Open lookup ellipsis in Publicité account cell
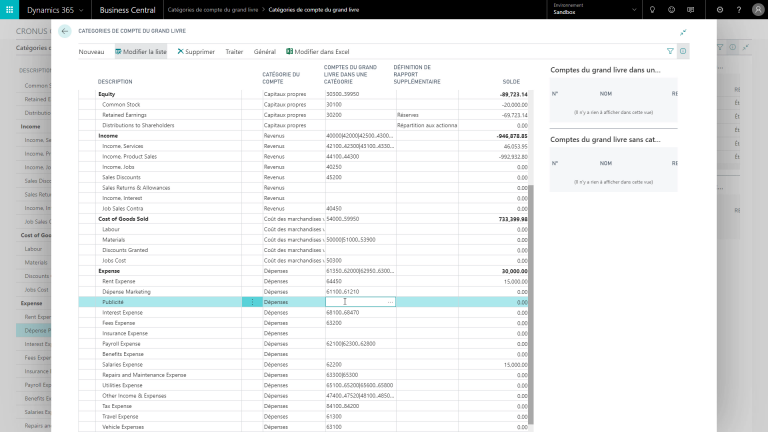 [390, 302]
